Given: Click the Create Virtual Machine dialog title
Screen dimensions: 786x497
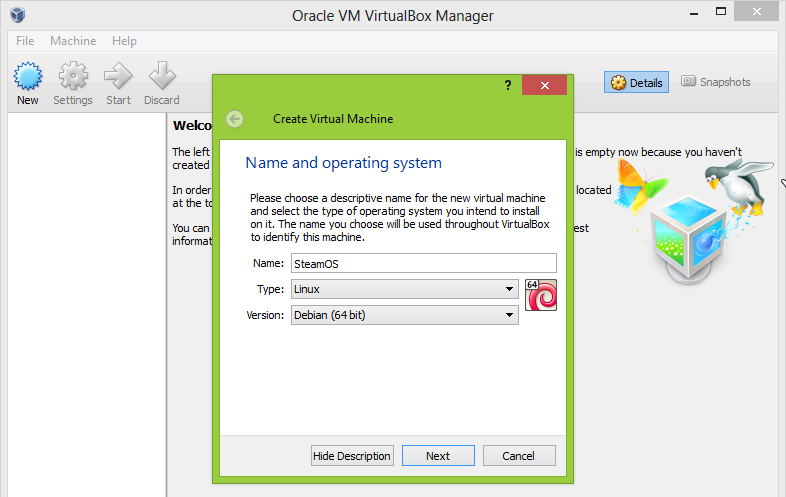Looking at the screenshot, I should coord(333,119).
